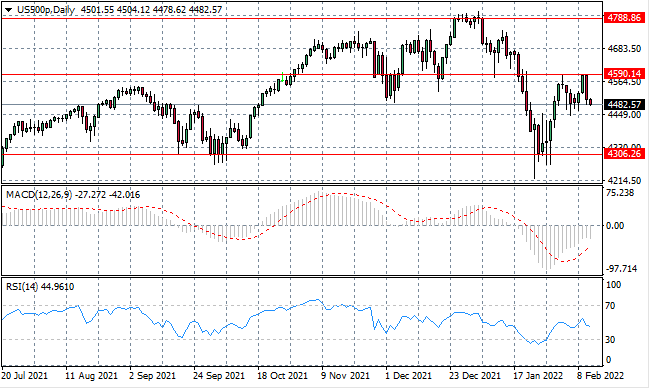Click the 24 Sep 2021 date label

(x=219, y=376)
